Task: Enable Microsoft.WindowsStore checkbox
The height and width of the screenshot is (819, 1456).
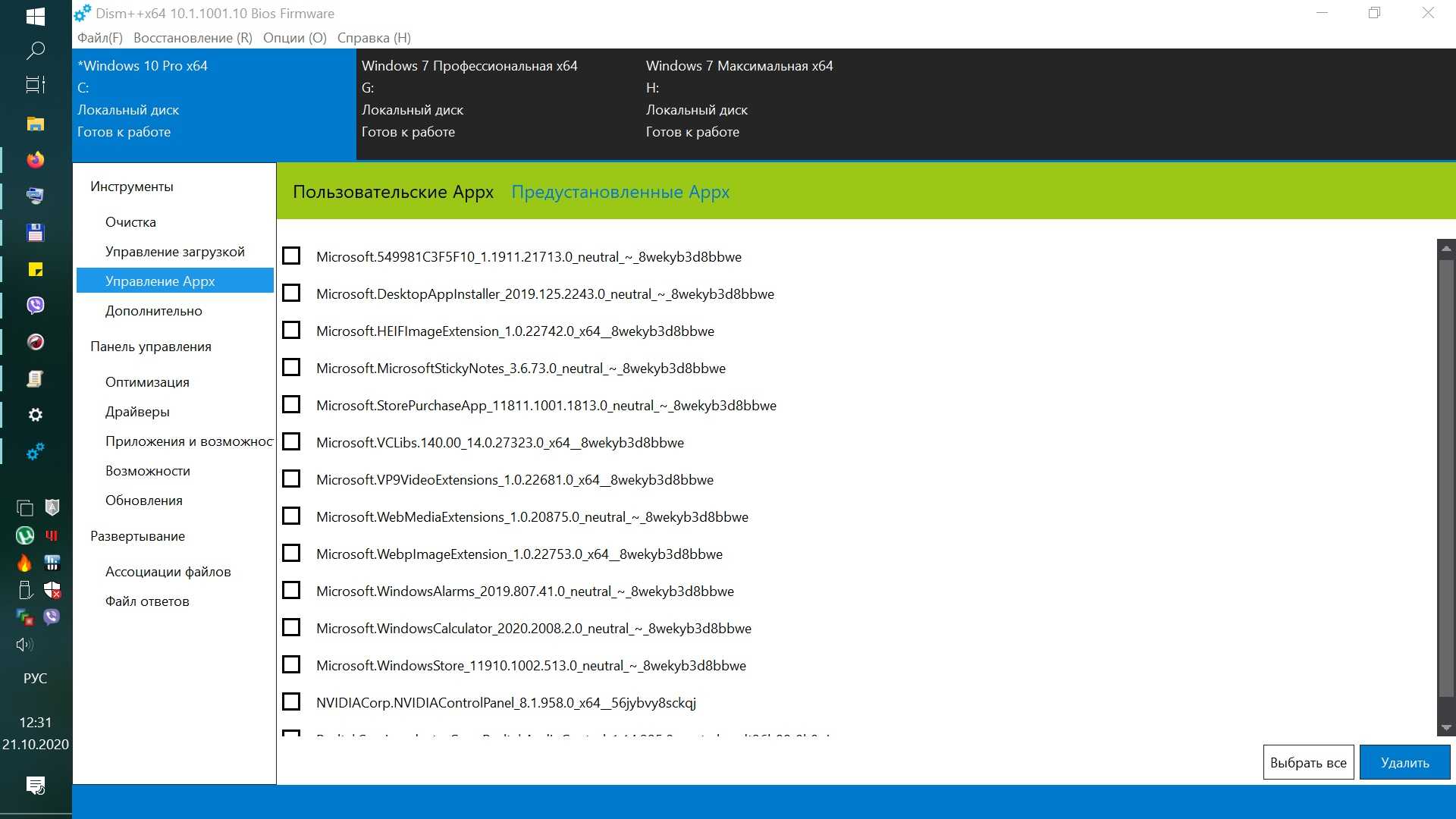Action: pos(291,665)
